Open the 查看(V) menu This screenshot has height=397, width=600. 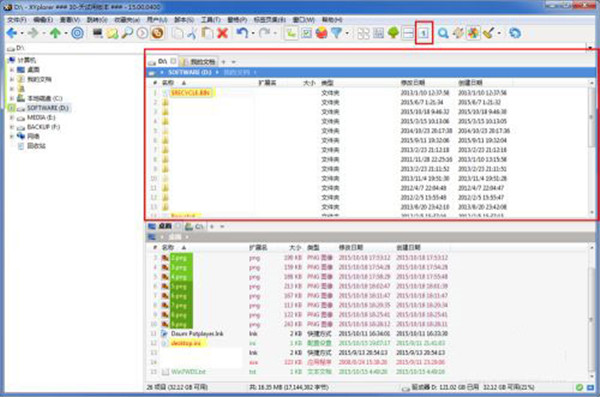pyautogui.click(x=70, y=20)
